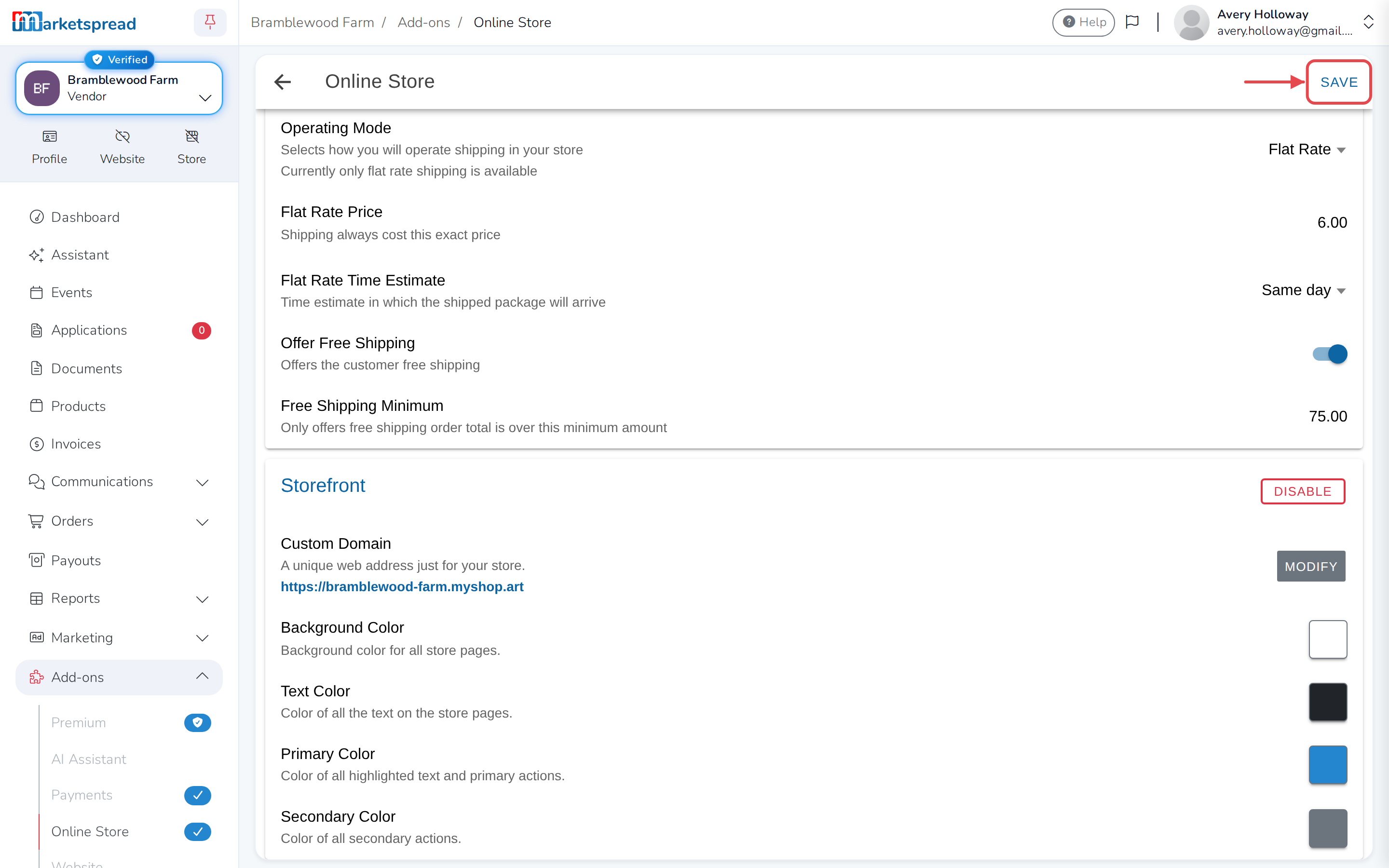The image size is (1389, 868).
Task: Open Documents in the sidebar
Action: click(x=119, y=368)
